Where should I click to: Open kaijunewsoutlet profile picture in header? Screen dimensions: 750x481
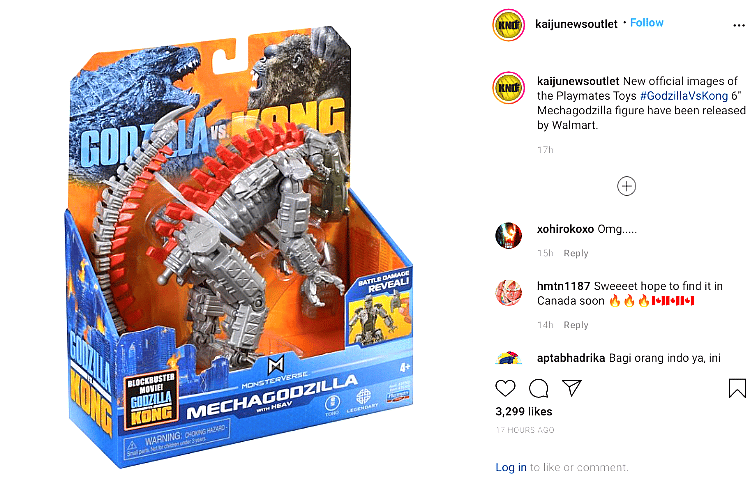(x=509, y=25)
